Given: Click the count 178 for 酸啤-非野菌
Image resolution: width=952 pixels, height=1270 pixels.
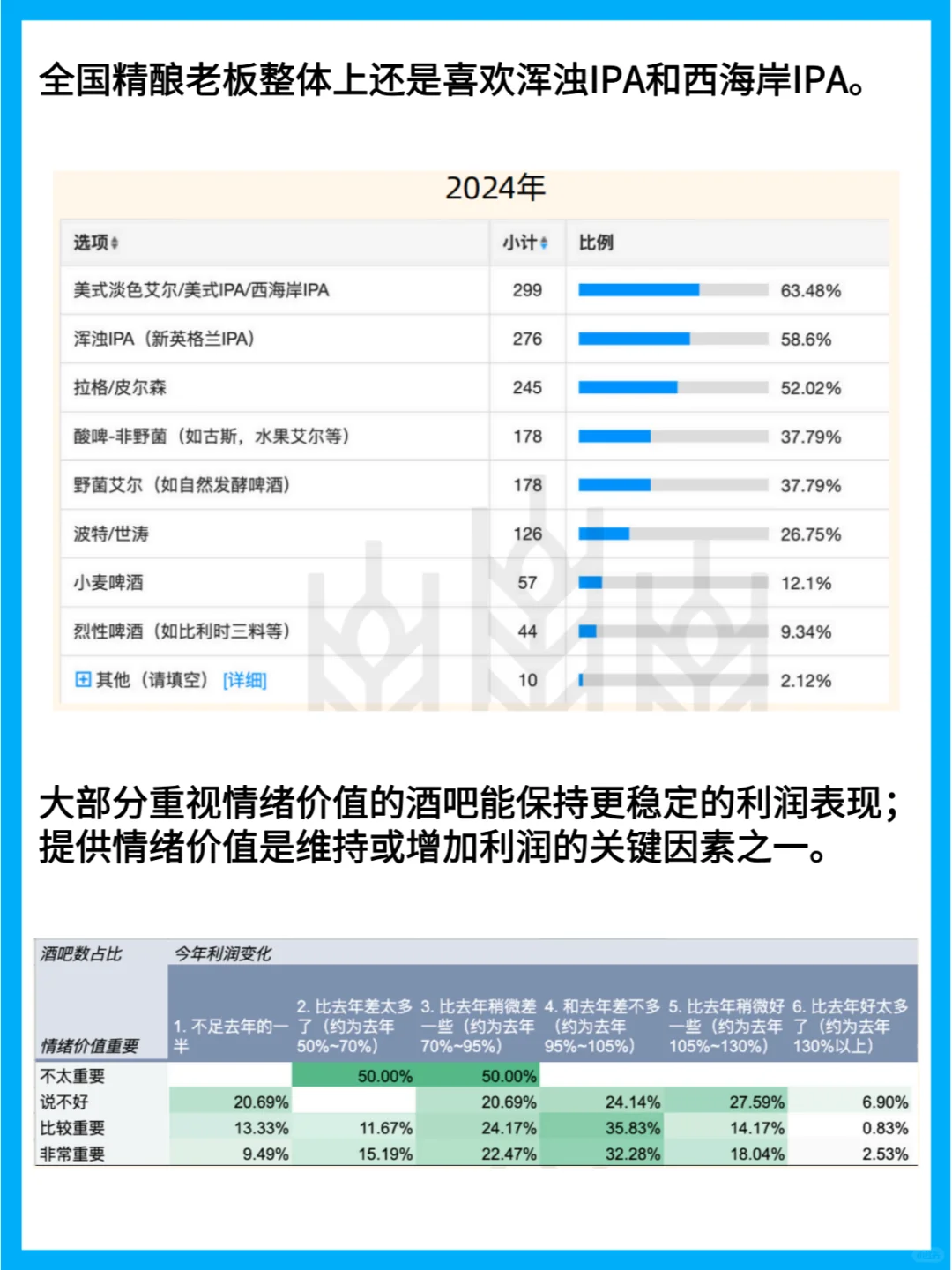Looking at the screenshot, I should click(527, 436).
